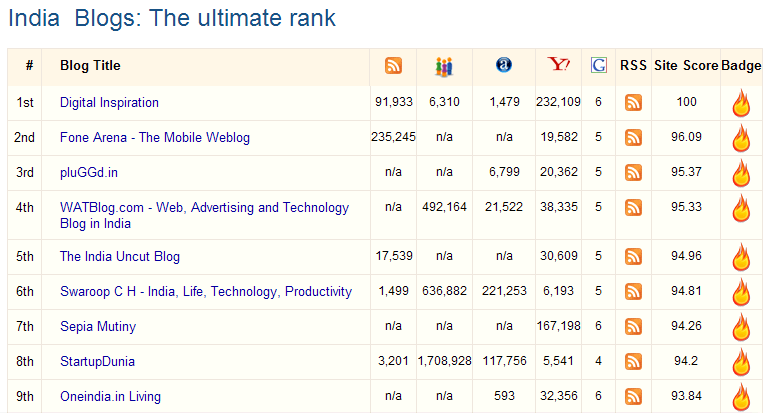Viewport: 765px width, 413px height.
Task: Click the orange feed icon in the header
Action: (x=394, y=66)
